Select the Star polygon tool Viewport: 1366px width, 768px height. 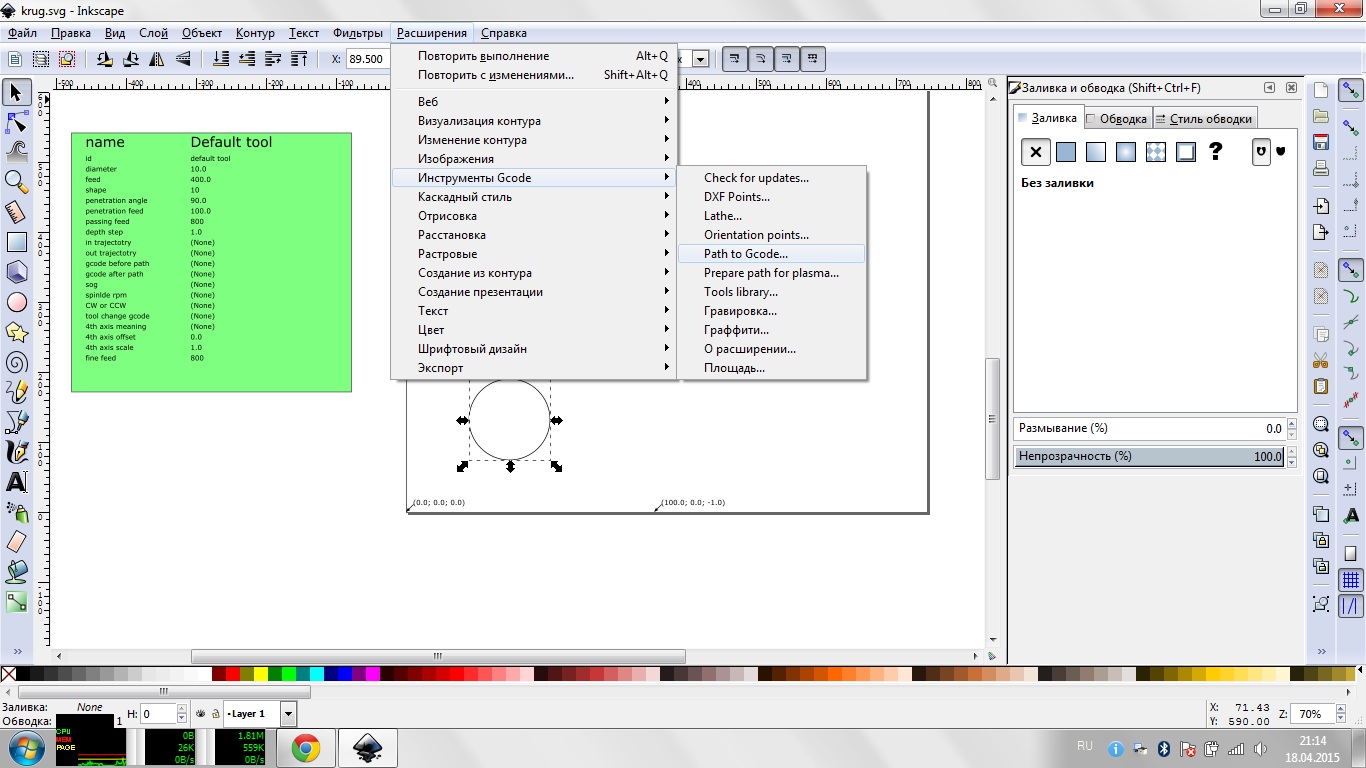16,331
